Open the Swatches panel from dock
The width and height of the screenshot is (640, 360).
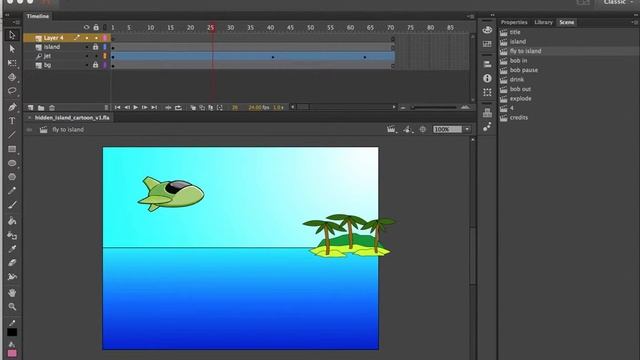tap(487, 44)
